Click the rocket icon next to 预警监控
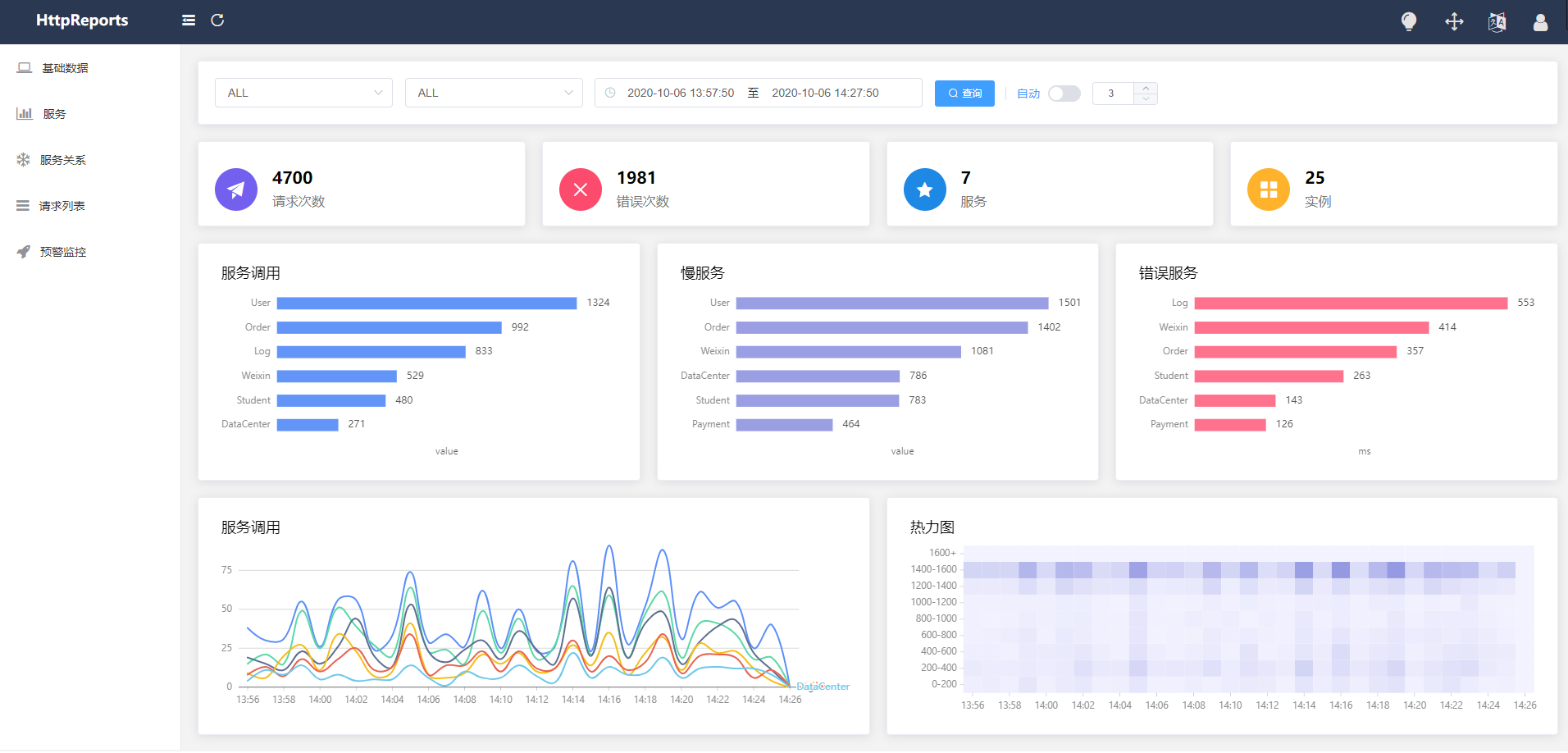This screenshot has height=753, width=1568. click(23, 251)
